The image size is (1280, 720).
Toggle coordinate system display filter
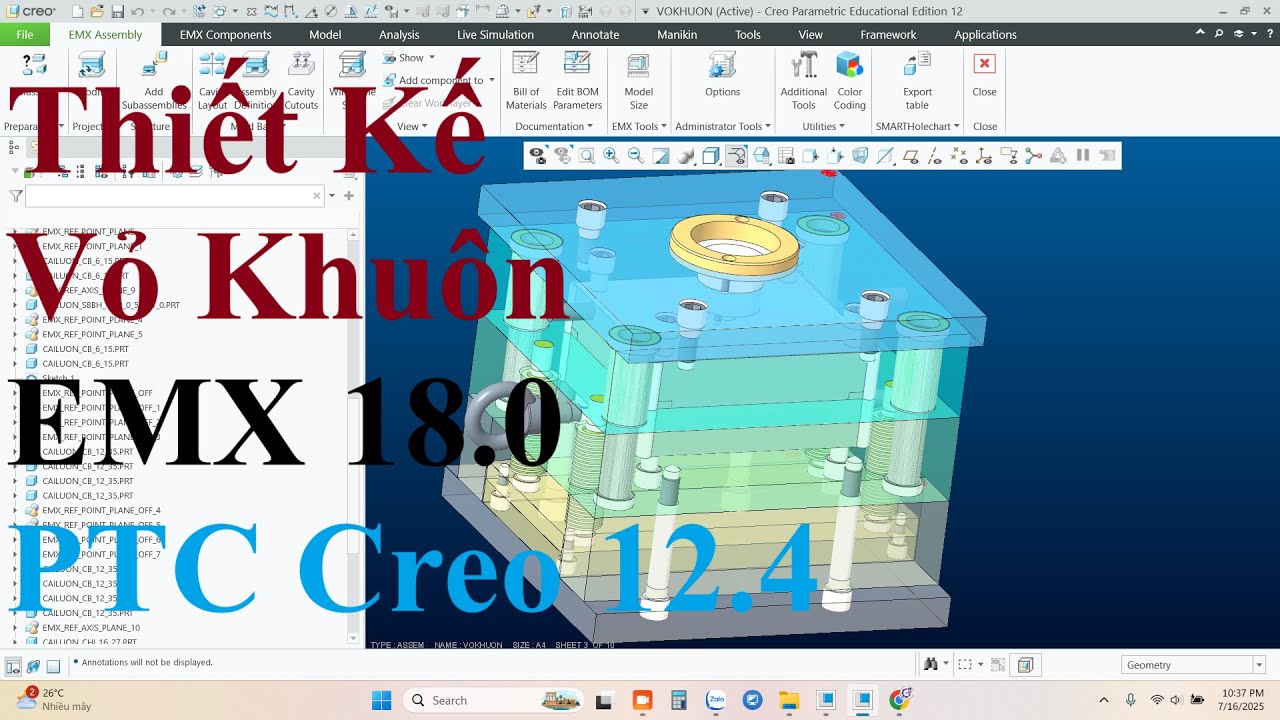983,156
